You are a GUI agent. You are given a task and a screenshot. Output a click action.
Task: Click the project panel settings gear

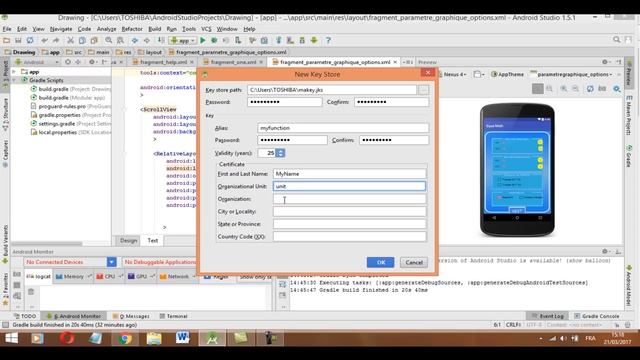point(92,62)
